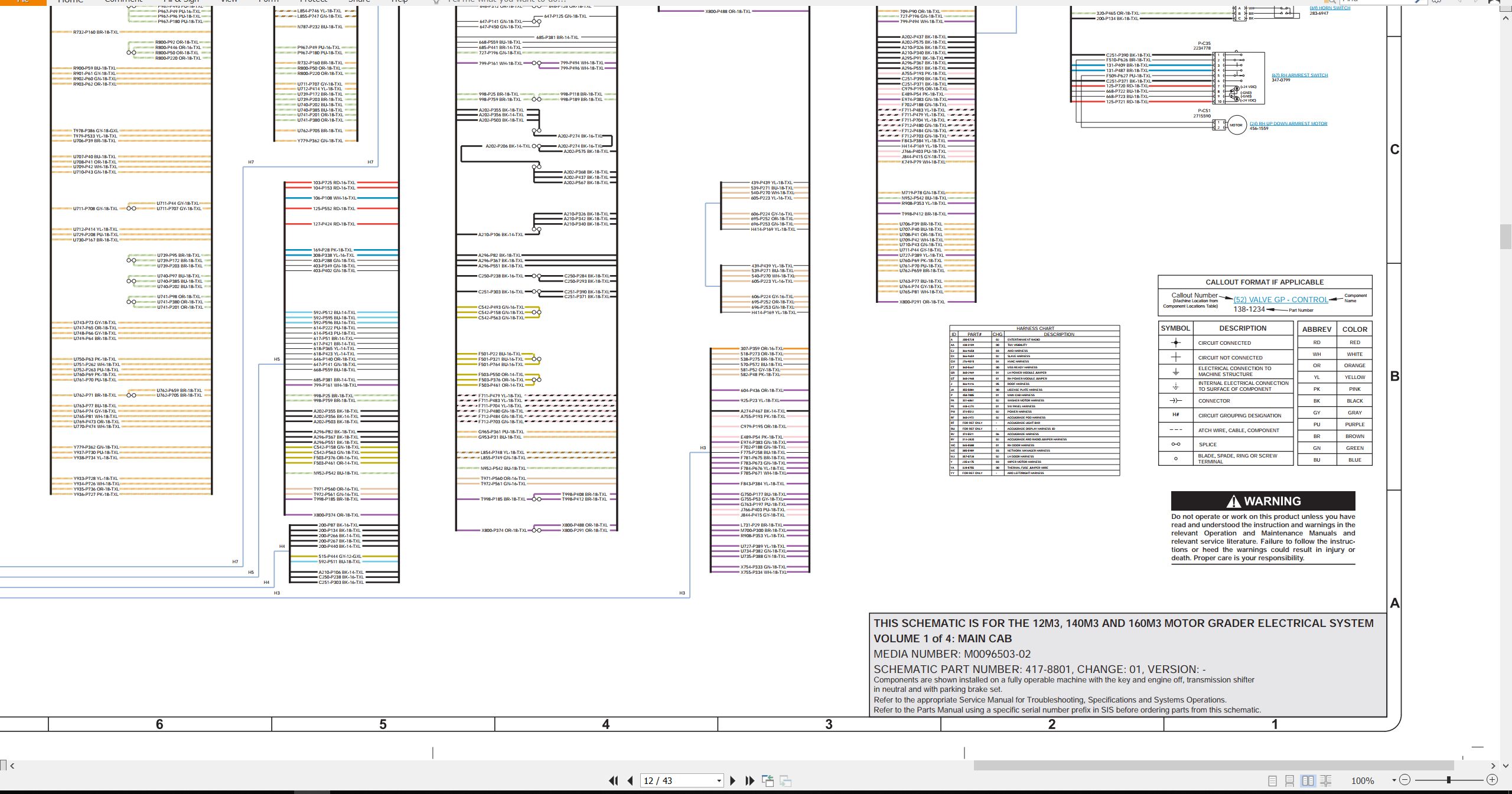Click the zoom slider handle
This screenshot has width=1512, height=794.
click(1449, 780)
